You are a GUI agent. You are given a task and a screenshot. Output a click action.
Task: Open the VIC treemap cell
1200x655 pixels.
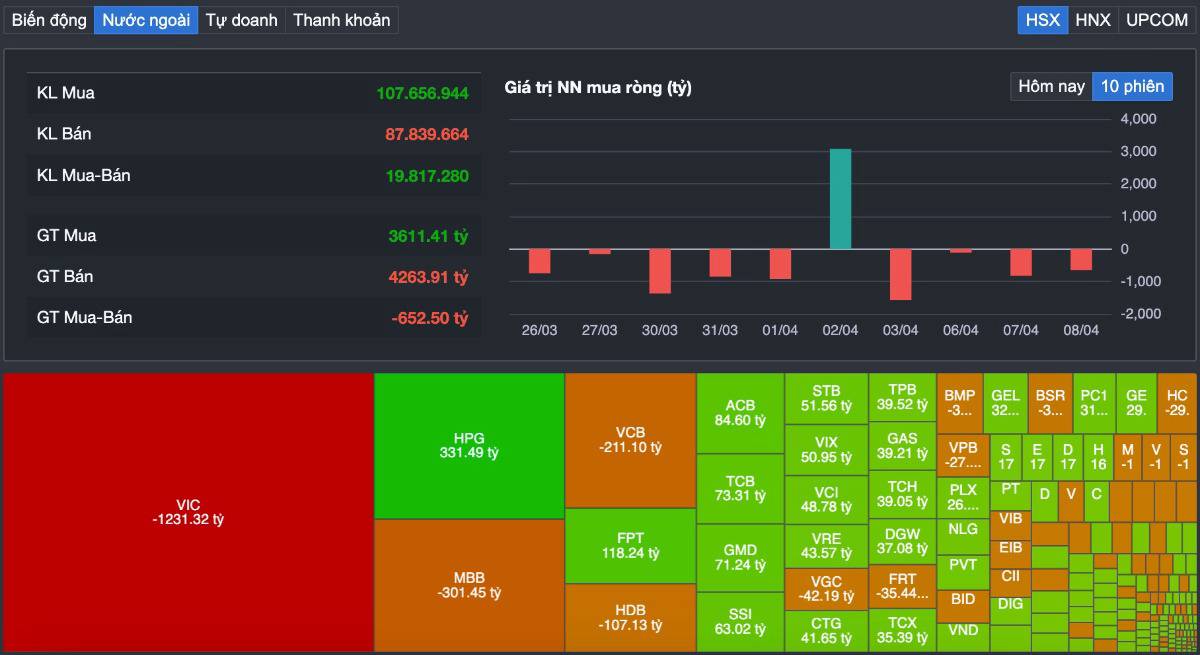pos(189,512)
